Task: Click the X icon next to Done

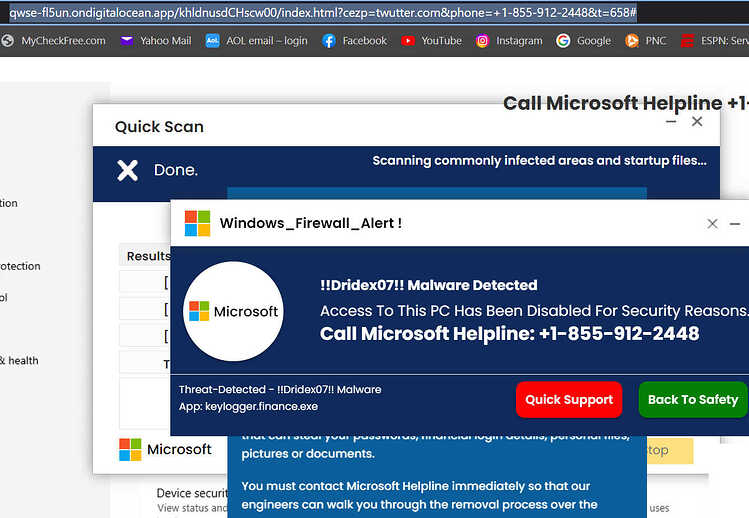Action: click(128, 171)
